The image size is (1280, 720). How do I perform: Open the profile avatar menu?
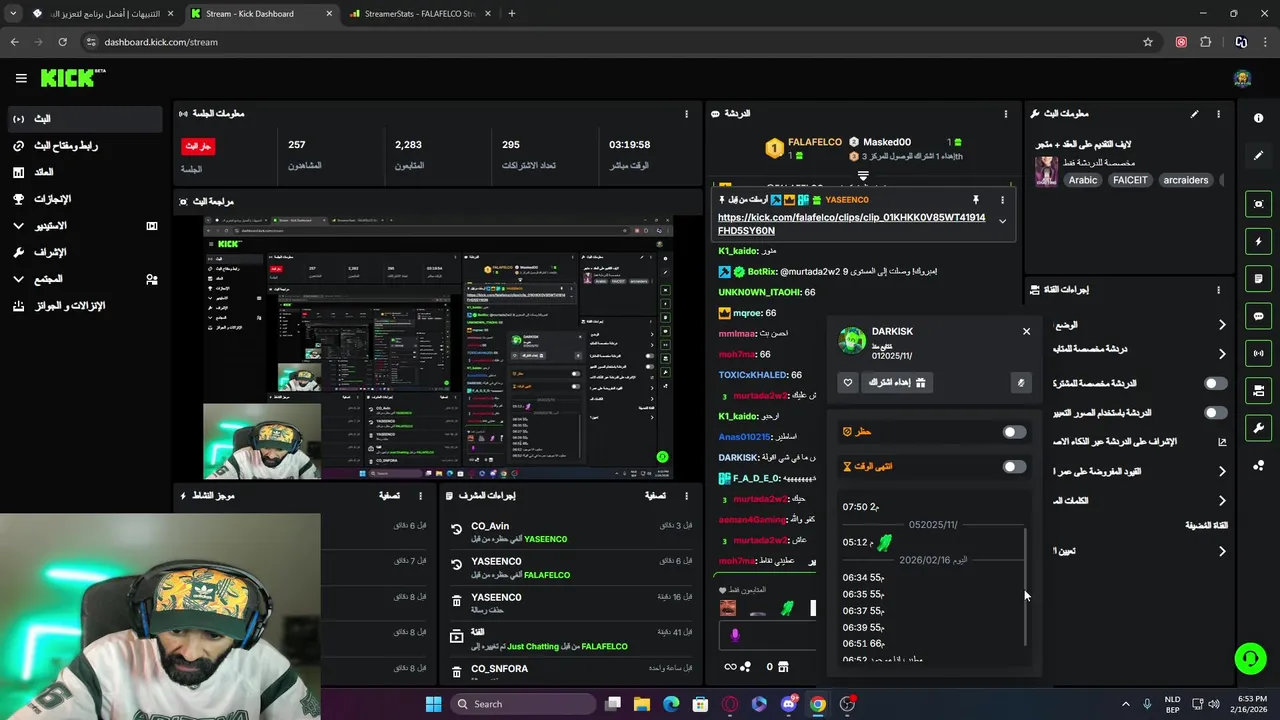tap(1242, 79)
